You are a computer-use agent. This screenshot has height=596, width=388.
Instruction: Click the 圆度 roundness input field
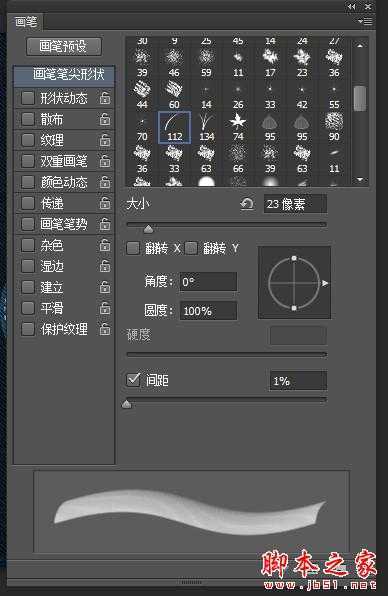(208, 311)
